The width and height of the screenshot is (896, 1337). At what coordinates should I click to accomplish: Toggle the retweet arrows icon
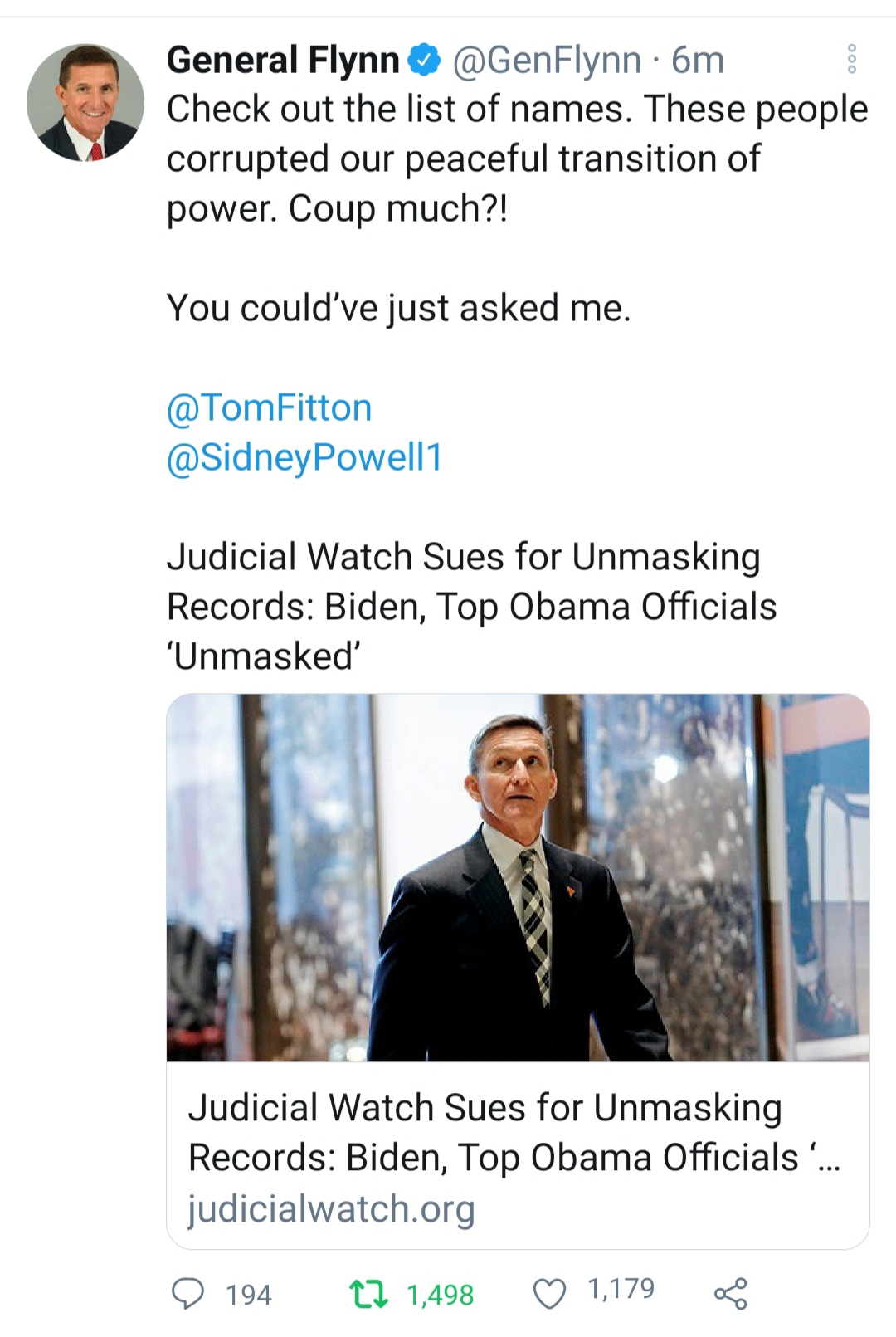pyautogui.click(x=368, y=1294)
